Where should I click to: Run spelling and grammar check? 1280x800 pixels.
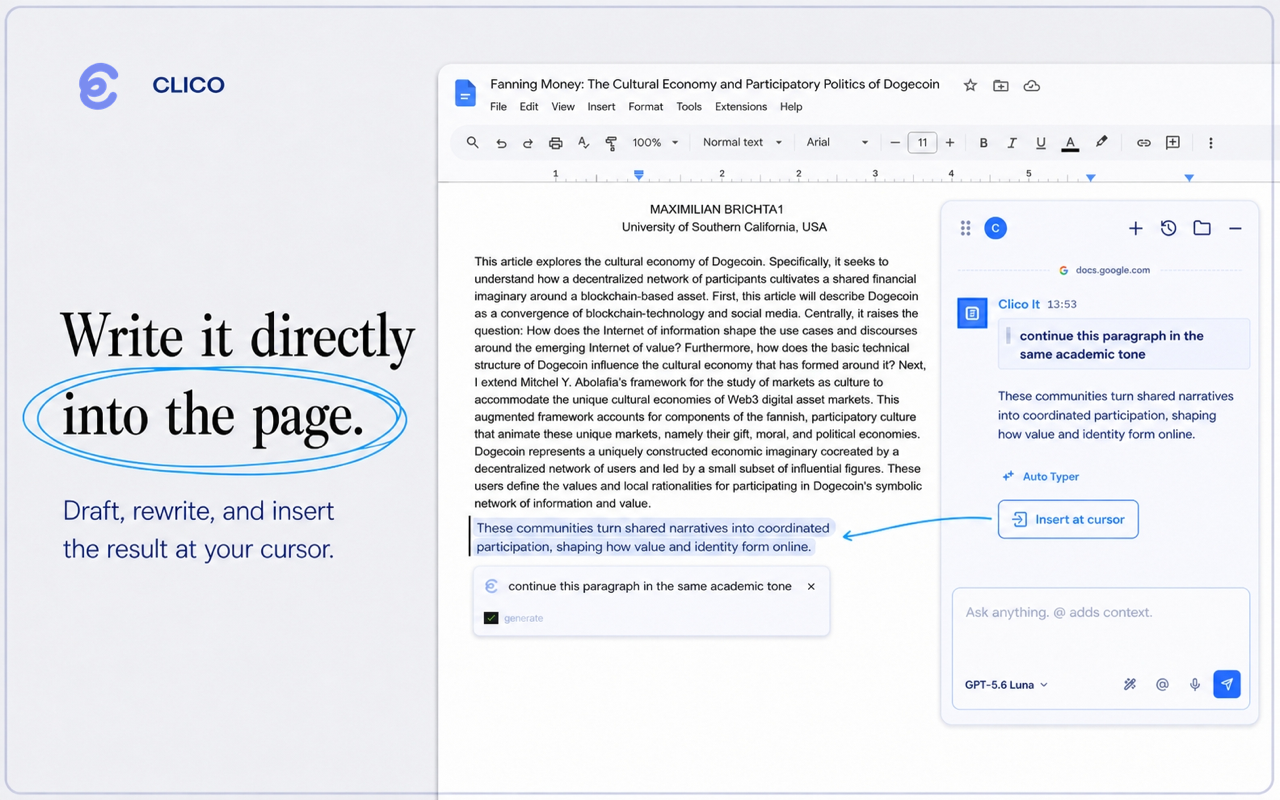pos(584,143)
